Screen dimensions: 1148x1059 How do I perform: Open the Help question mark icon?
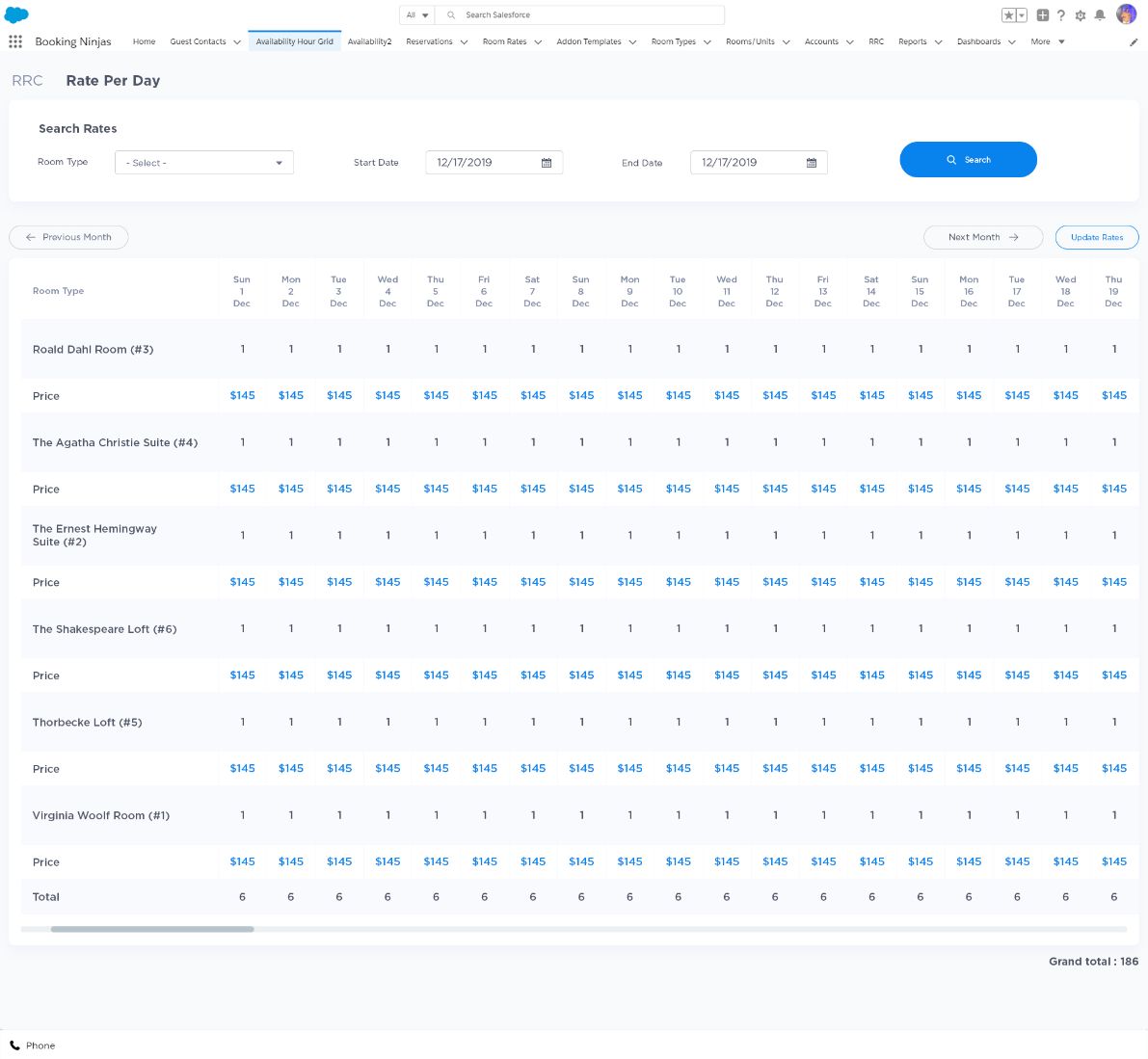coord(1061,15)
